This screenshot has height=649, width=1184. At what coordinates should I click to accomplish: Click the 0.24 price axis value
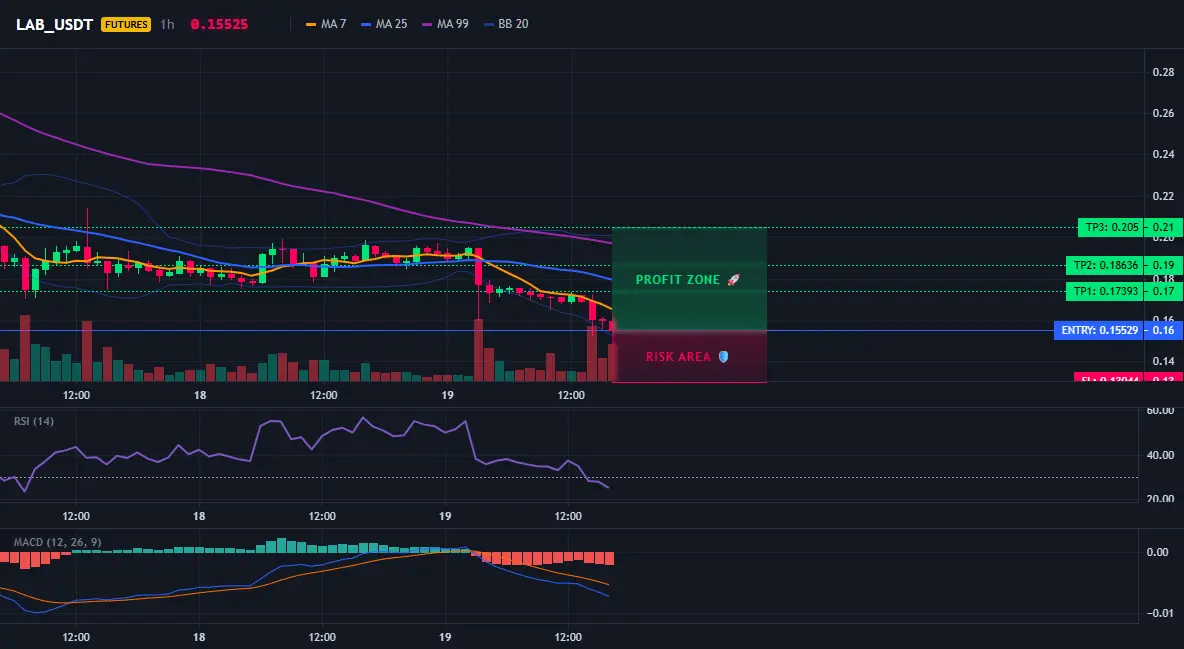(x=1164, y=154)
